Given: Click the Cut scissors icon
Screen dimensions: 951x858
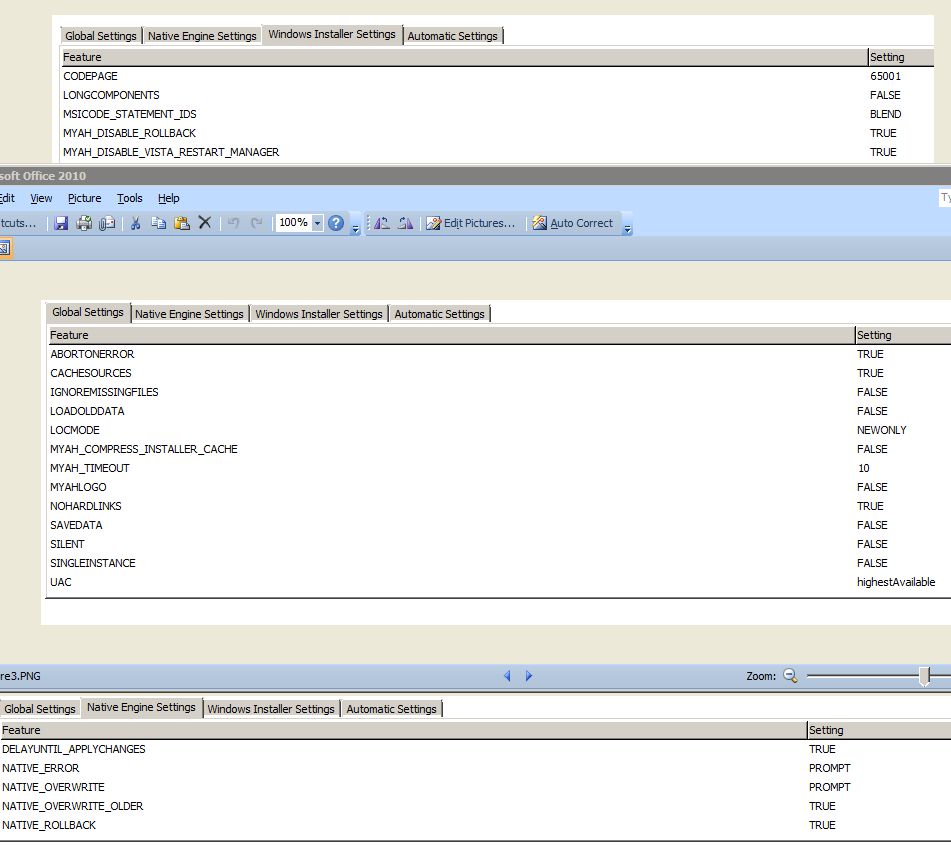Looking at the screenshot, I should coord(136,223).
